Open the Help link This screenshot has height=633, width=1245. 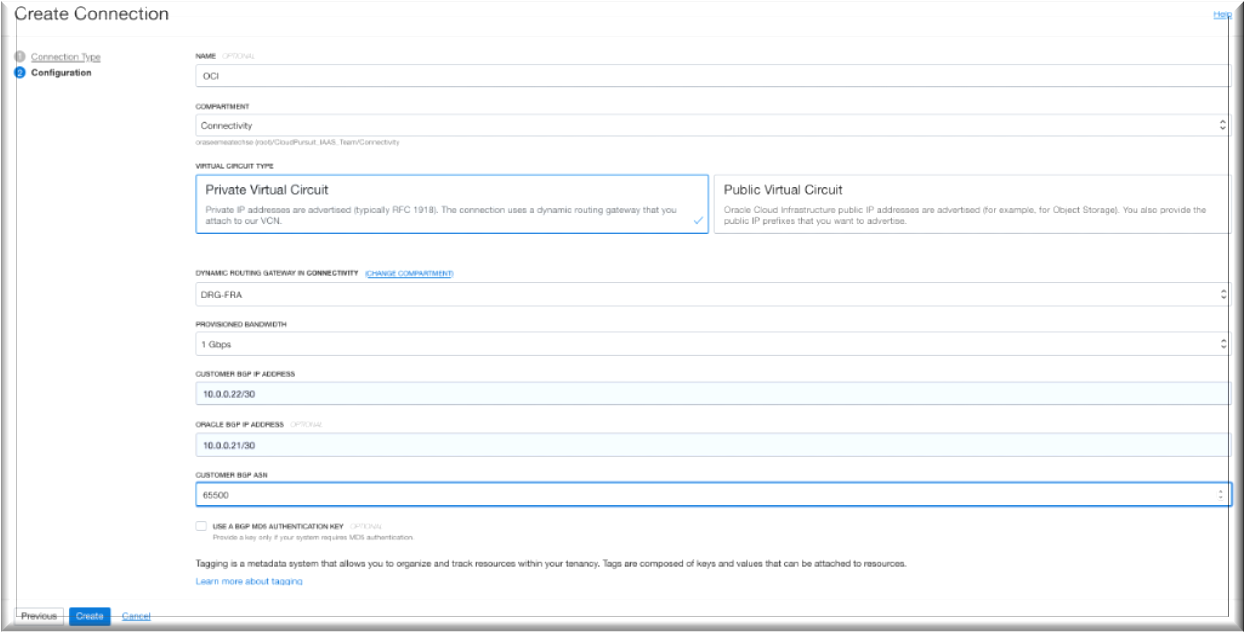[x=1222, y=14]
